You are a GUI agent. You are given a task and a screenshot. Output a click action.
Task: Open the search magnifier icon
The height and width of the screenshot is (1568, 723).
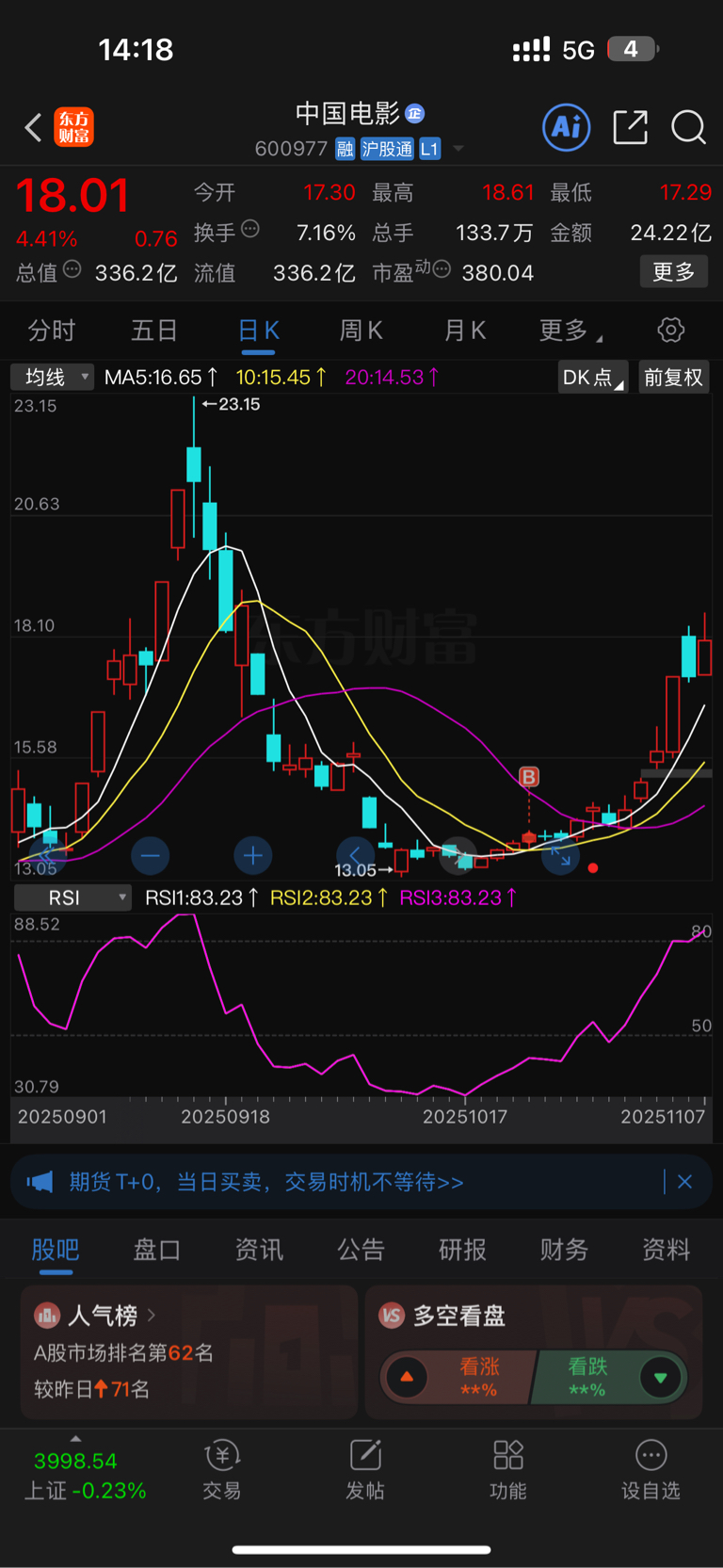pos(688,127)
